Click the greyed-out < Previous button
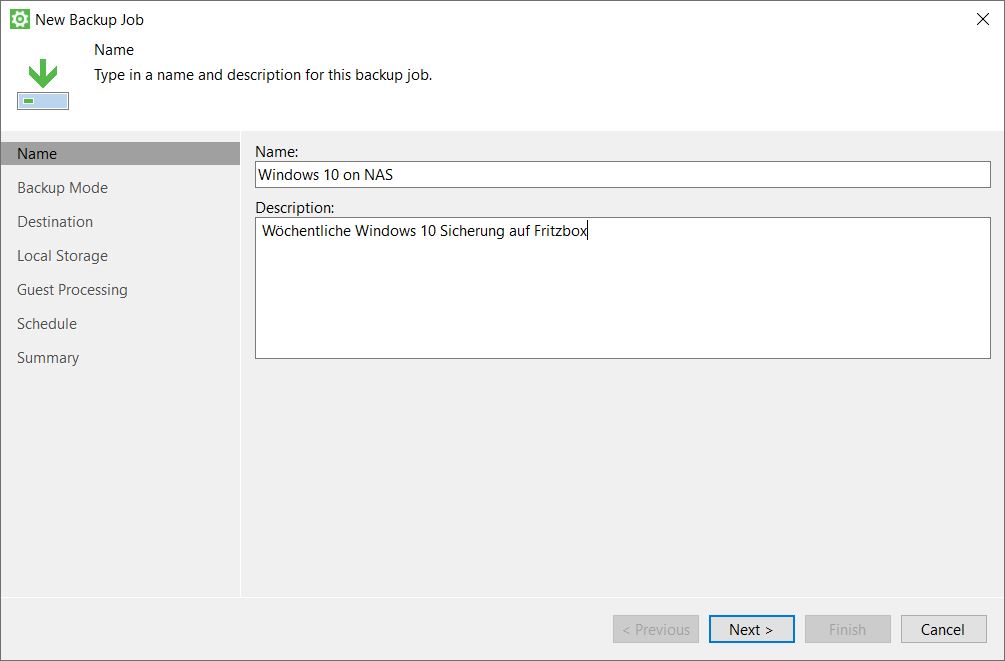Screen dimensions: 1005x661 tap(656, 629)
